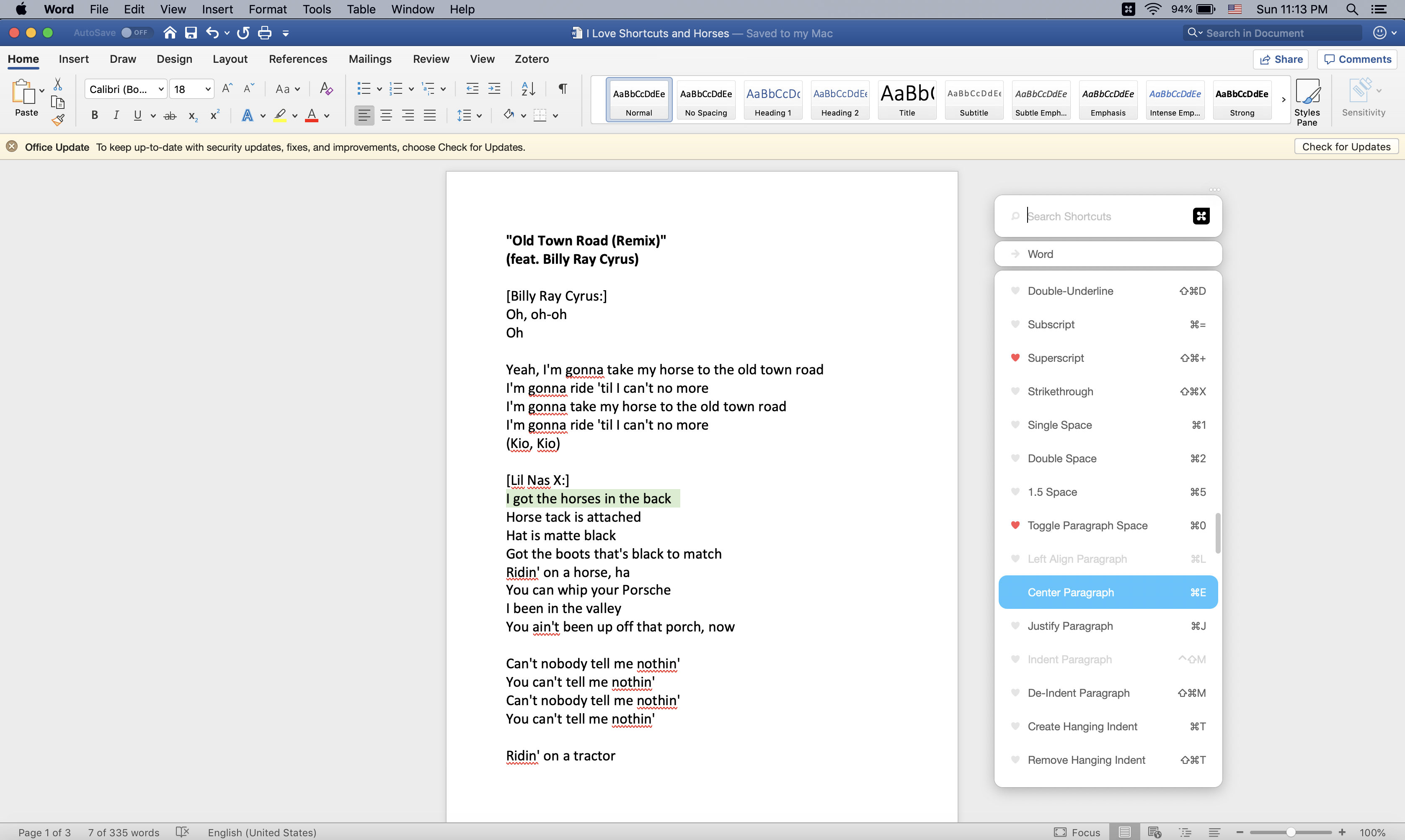Image resolution: width=1405 pixels, height=840 pixels.
Task: Unfavorite the Superscript shortcut heart
Action: (1015, 358)
